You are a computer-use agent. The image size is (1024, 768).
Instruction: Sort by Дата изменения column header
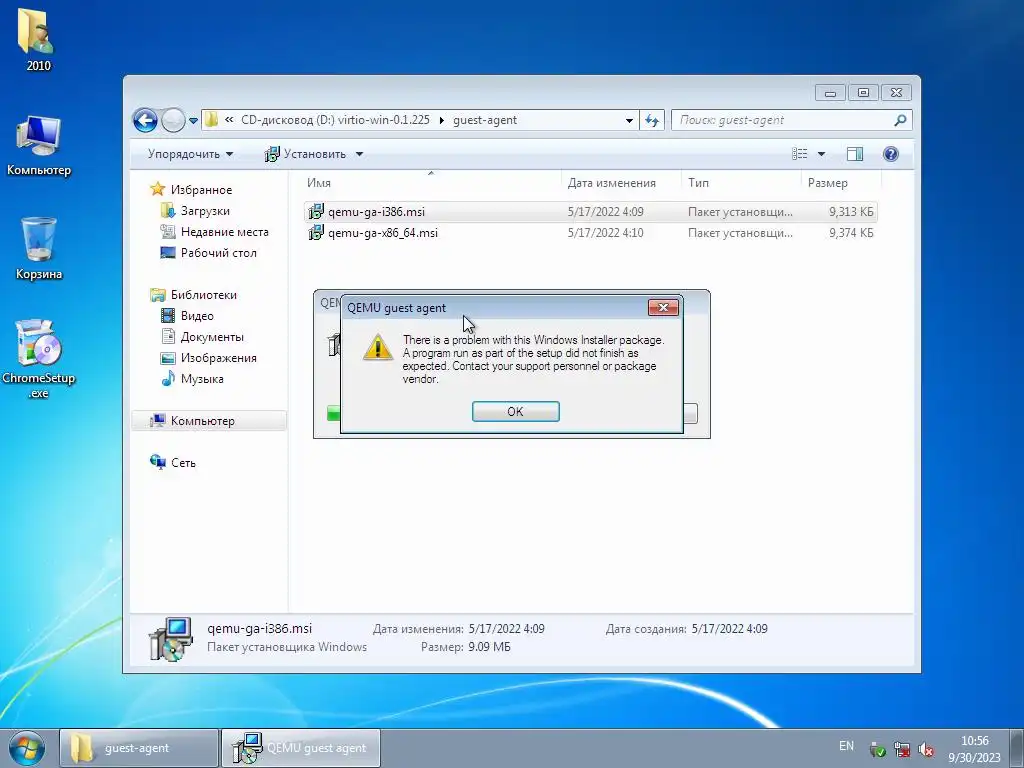[x=621, y=183]
